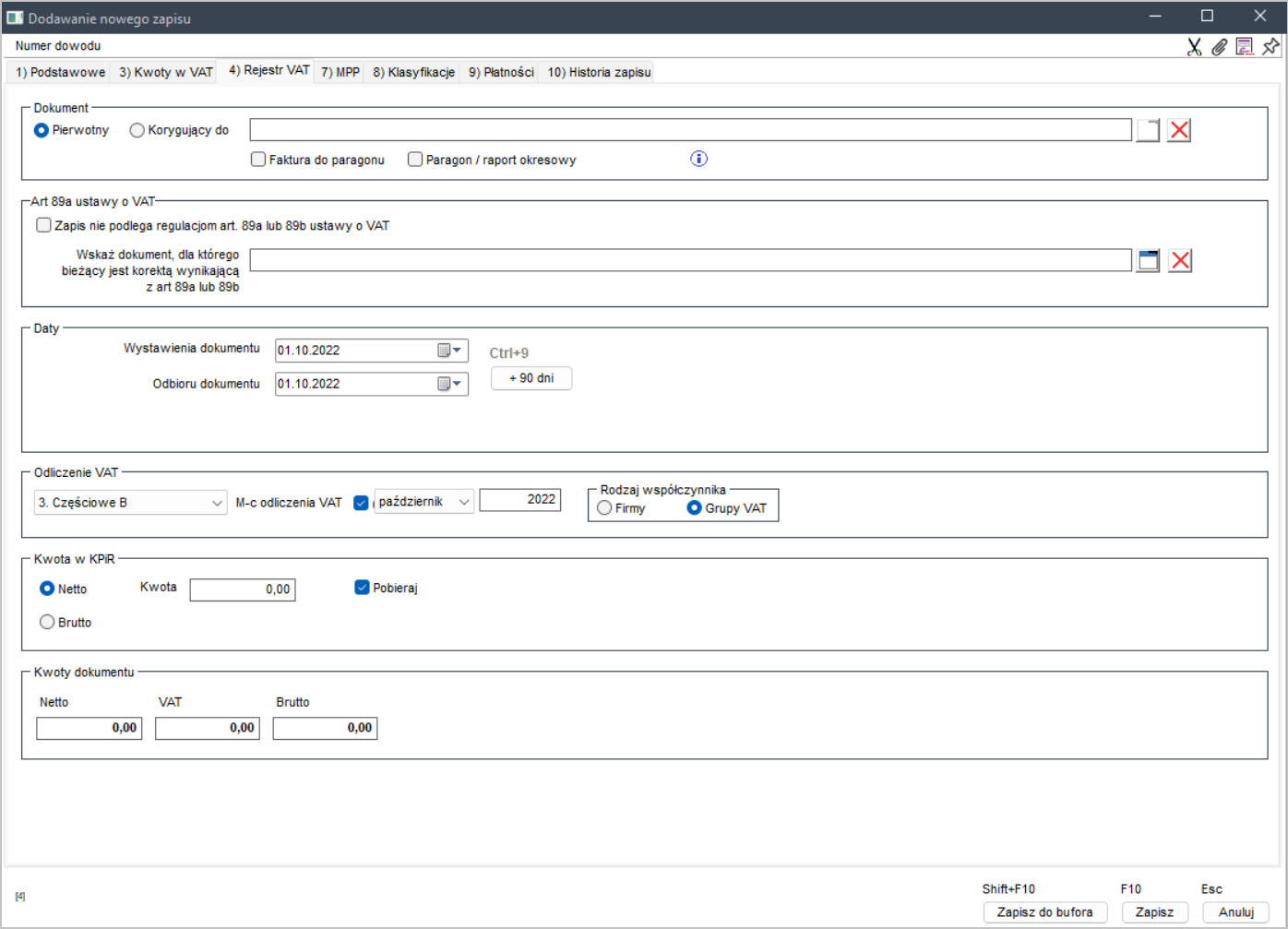Click the + 90 dni button
The height and width of the screenshot is (929, 1288).
[x=531, y=378]
